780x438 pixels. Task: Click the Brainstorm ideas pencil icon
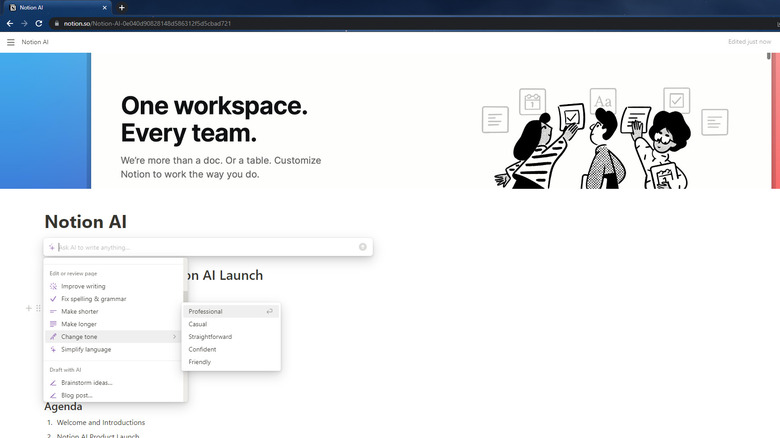53,383
